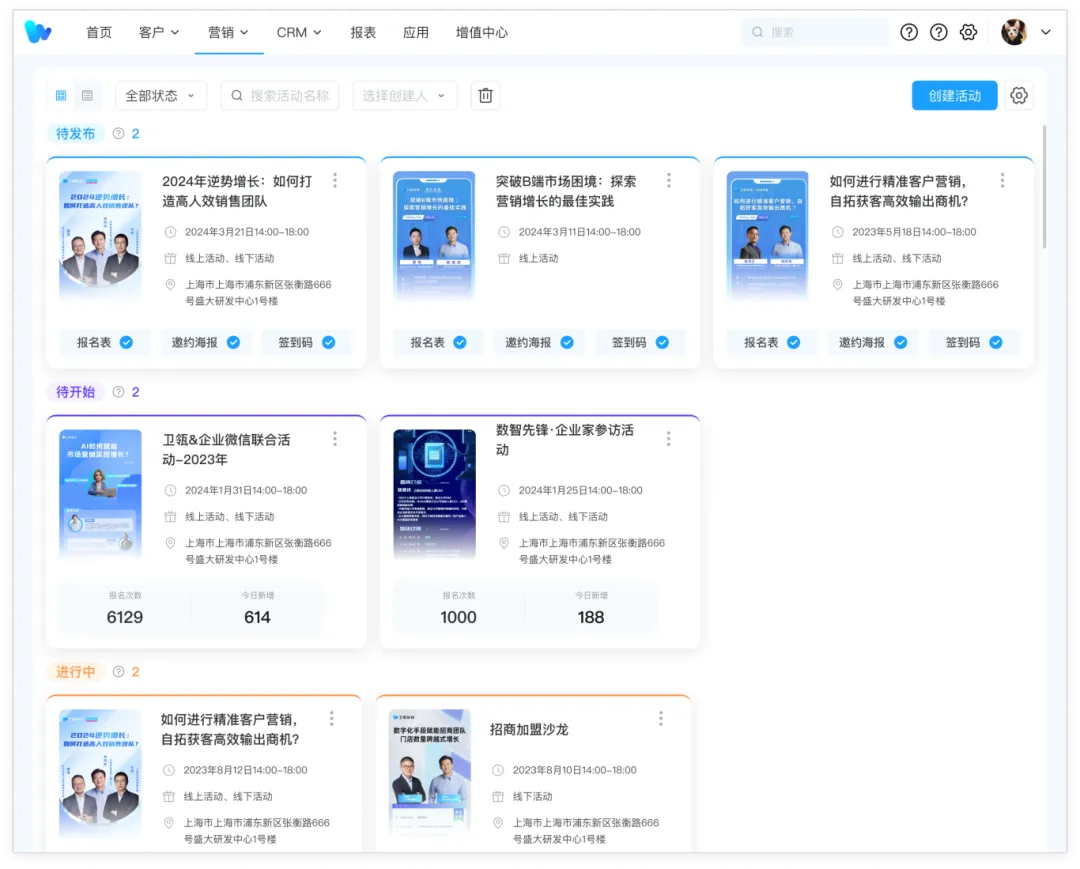The height and width of the screenshot is (869, 1080).
Task: Open the 卫瓴&企业微信联合活动-2023年 title
Action: click(226, 449)
